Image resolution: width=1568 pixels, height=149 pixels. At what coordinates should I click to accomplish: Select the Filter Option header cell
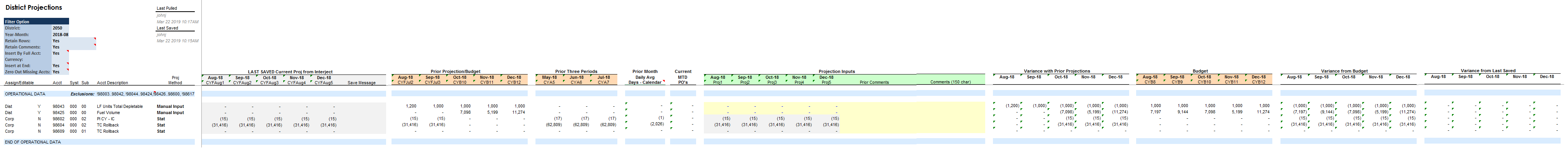click(36, 22)
